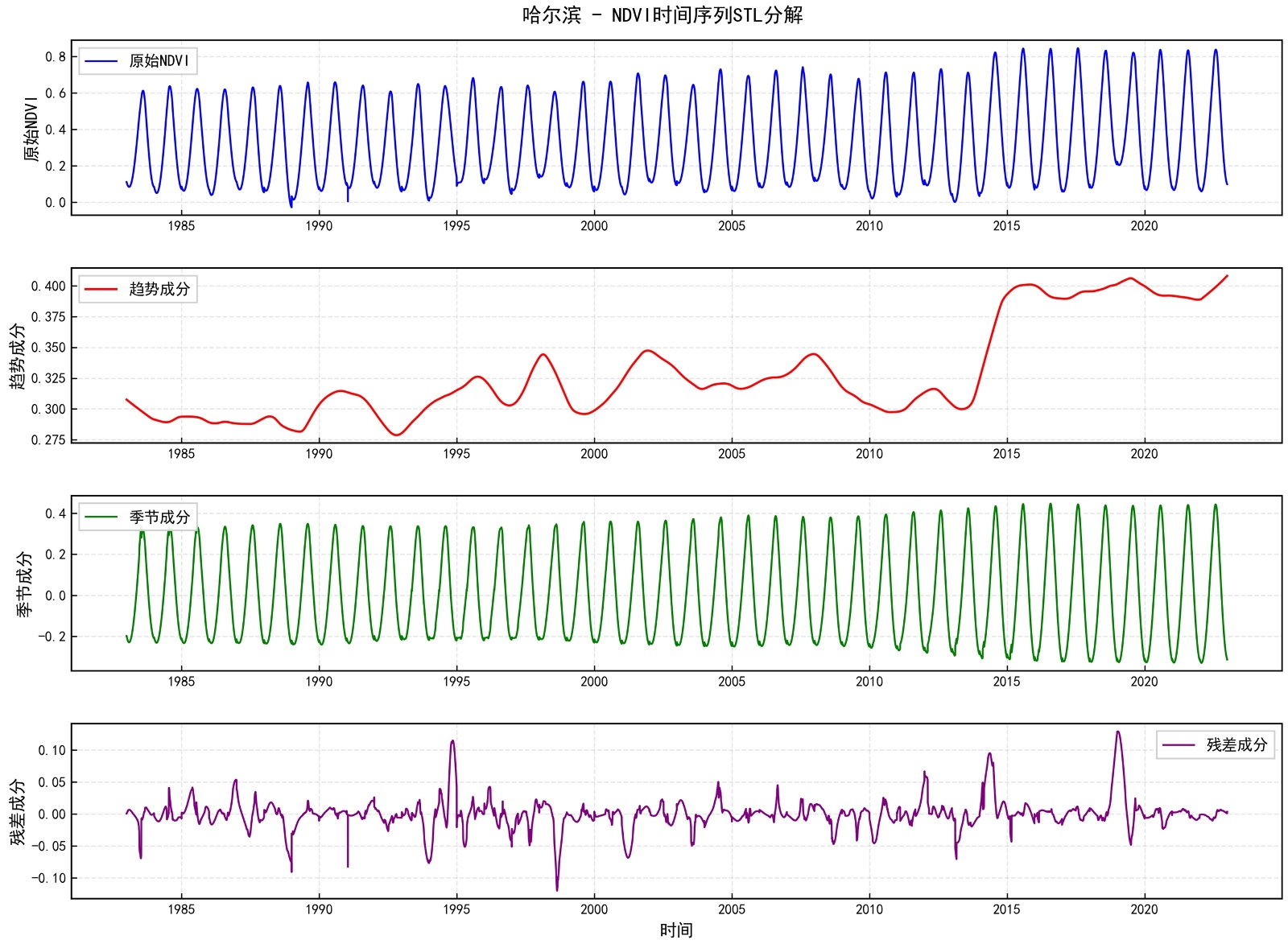The height and width of the screenshot is (944, 1288).
Task: Click the green line sample in 季节成分 legend
Action: (101, 517)
